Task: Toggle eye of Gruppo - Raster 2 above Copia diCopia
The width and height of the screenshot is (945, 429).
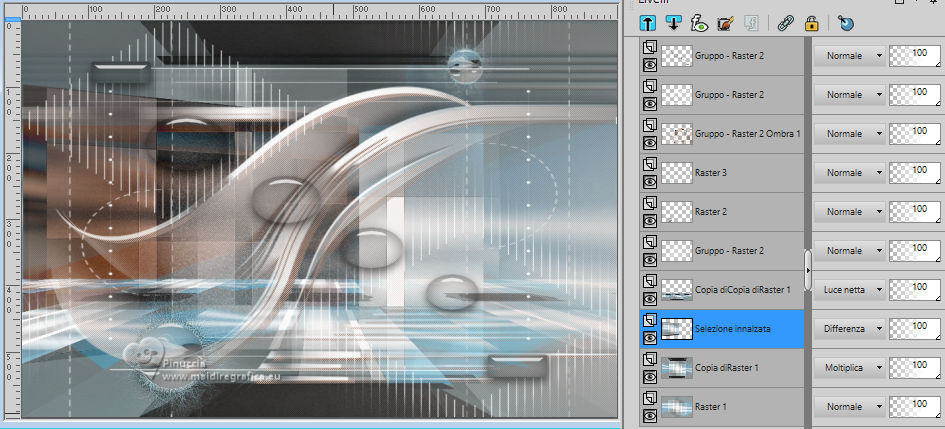Action: (650, 260)
